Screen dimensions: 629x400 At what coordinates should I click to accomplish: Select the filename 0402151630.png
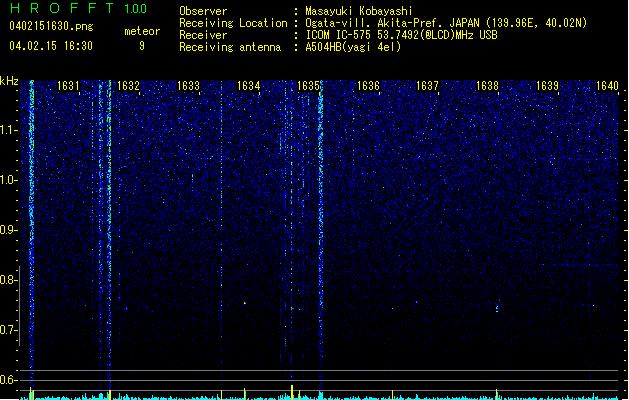51,26
